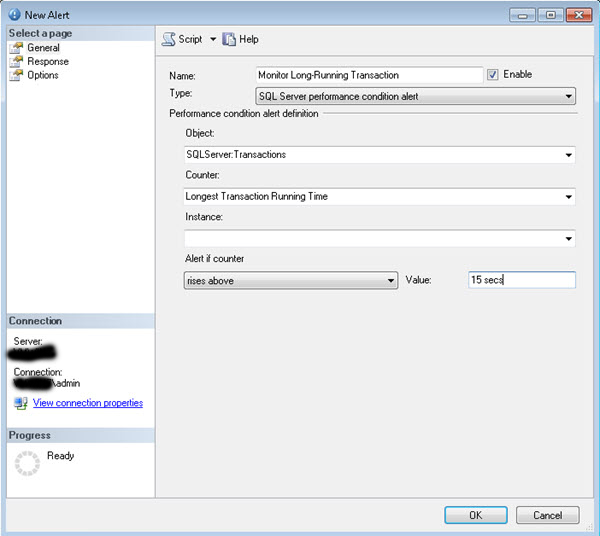
Task: Click the New Alert title bar icon
Action: (x=14, y=15)
